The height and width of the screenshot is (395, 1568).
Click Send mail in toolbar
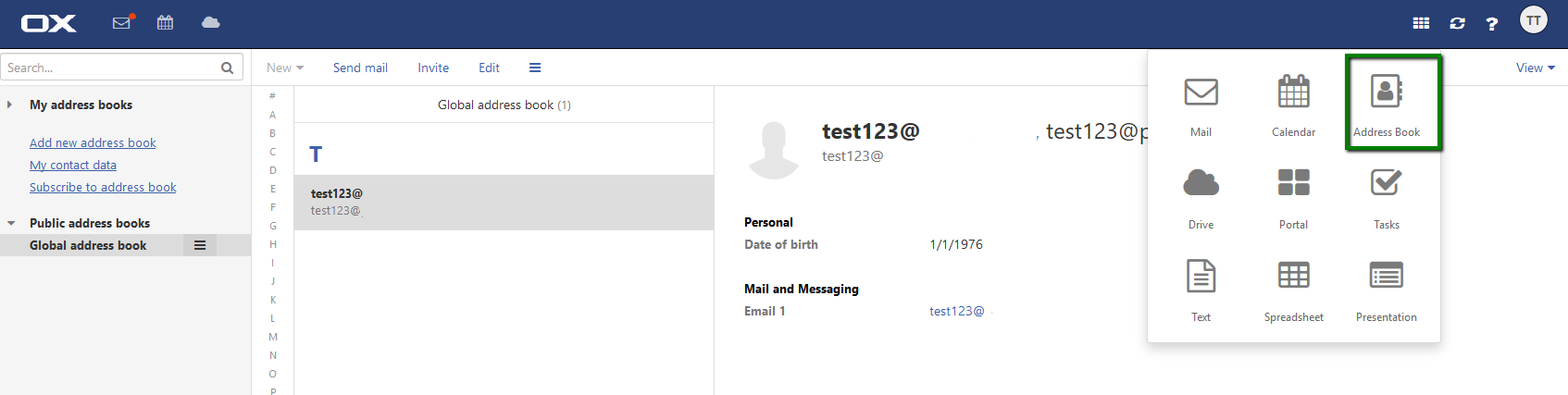click(x=360, y=68)
